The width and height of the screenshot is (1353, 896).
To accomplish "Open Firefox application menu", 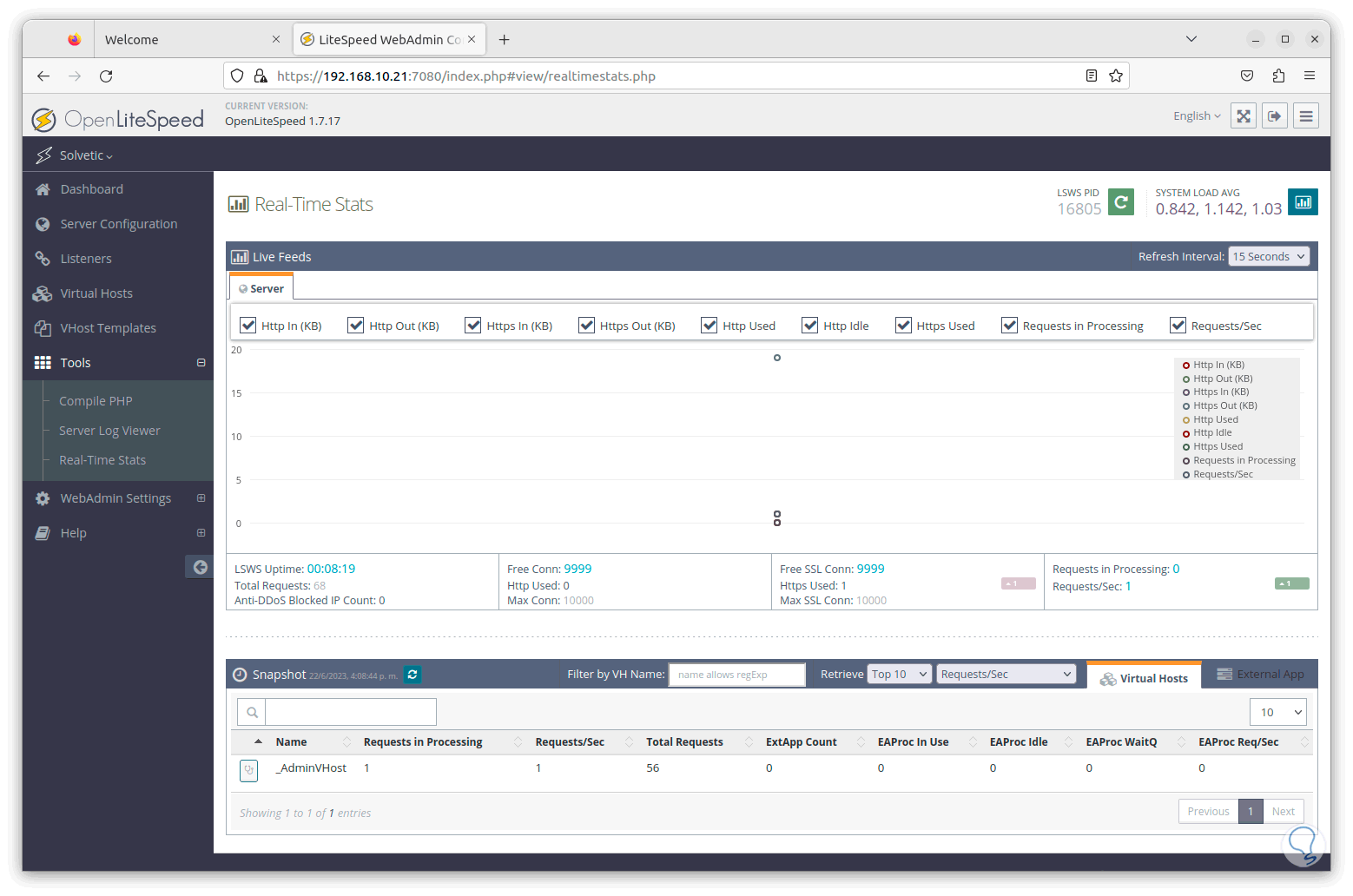I will [x=1310, y=76].
